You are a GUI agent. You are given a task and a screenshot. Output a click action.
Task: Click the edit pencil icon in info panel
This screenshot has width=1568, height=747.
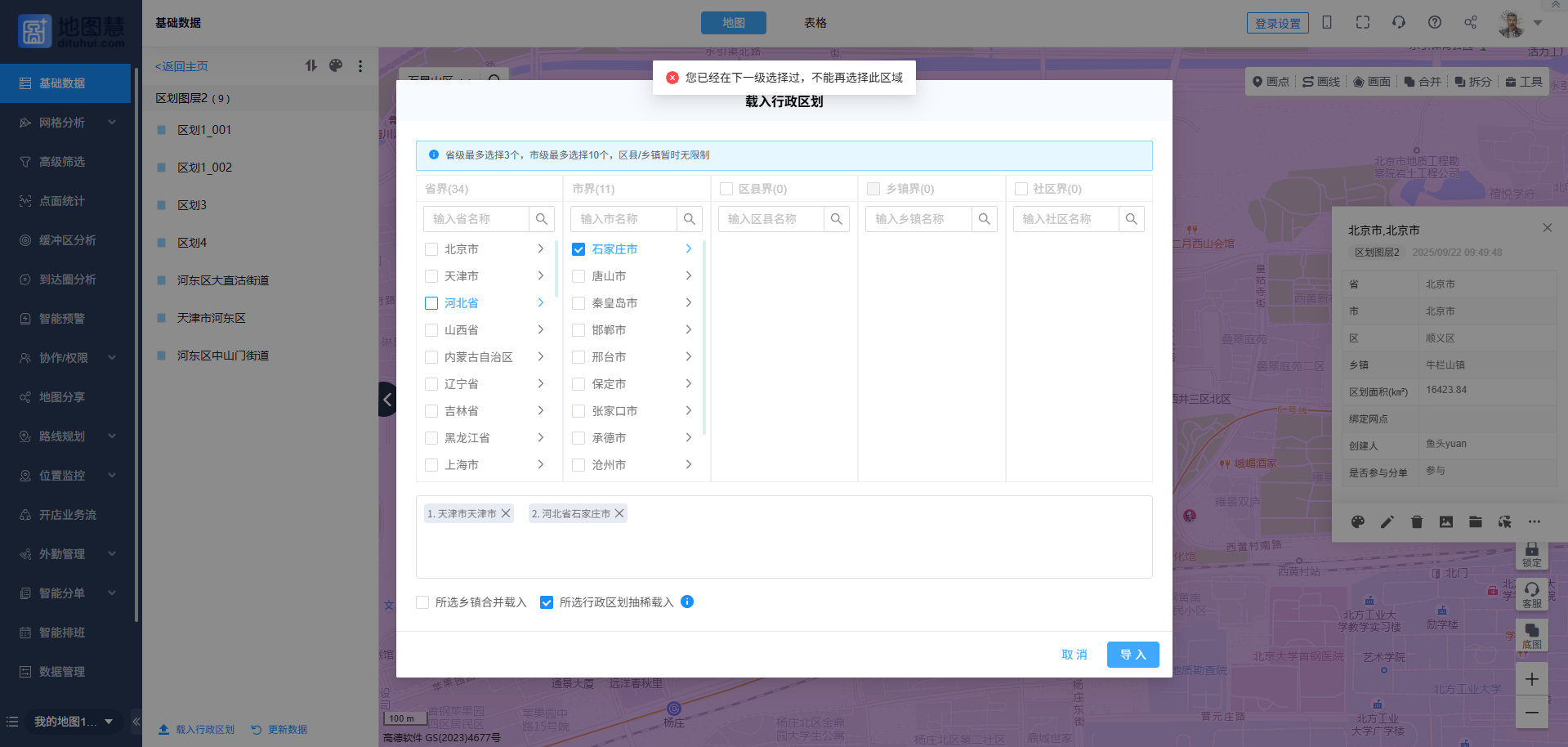1387,521
